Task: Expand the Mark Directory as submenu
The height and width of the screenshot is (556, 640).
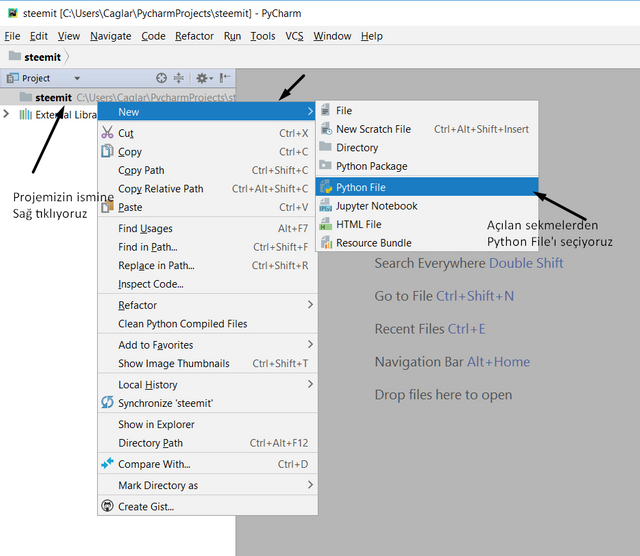Action: [310, 485]
